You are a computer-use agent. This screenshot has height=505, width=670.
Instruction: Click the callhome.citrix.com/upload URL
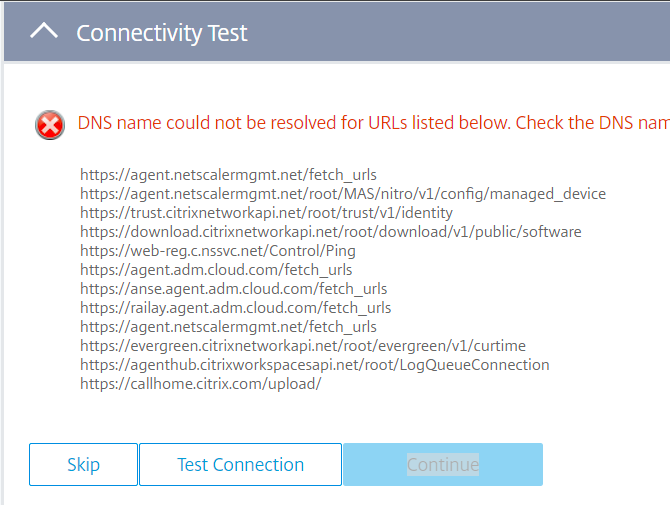click(x=200, y=384)
